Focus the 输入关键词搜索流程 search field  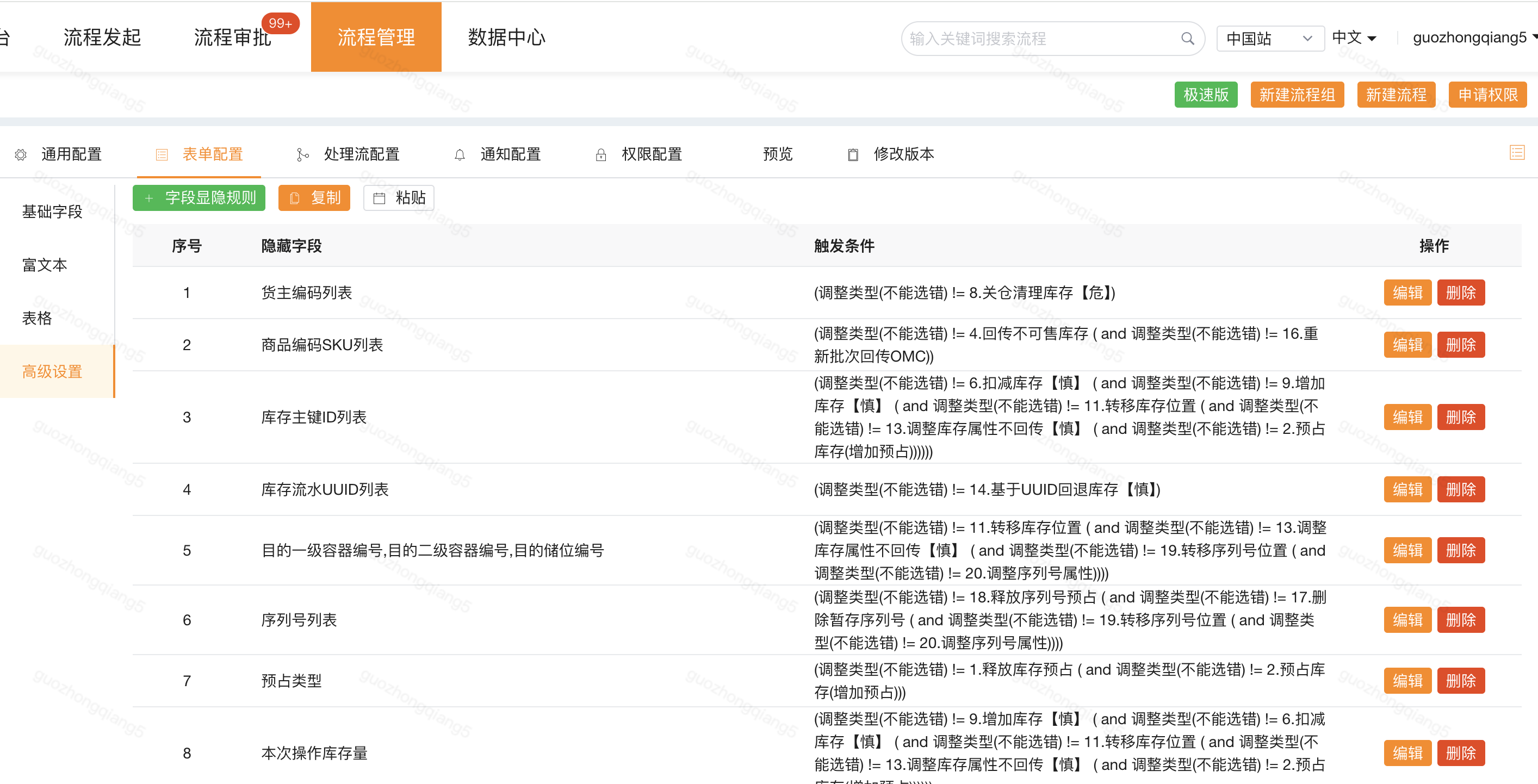click(1039, 39)
